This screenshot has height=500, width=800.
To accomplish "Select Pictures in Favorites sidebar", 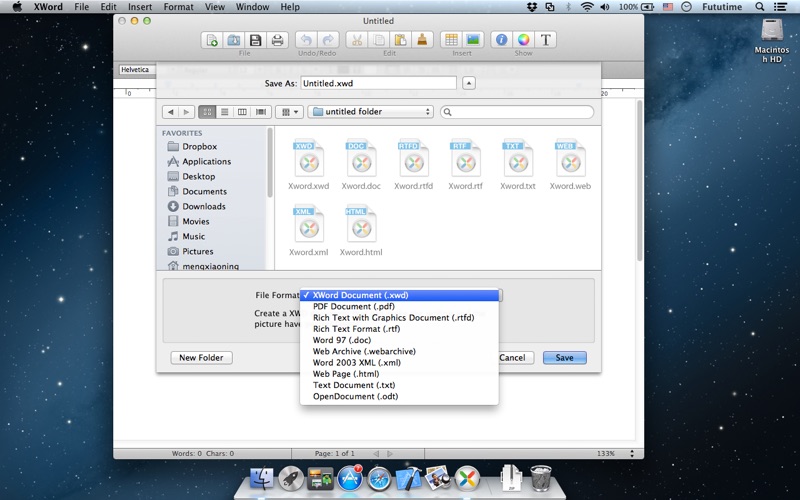I will click(197, 252).
